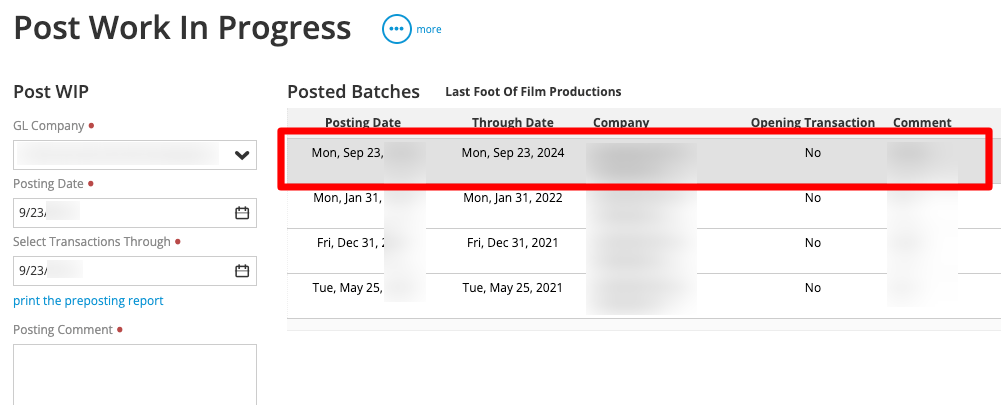Open the Posting Date calendar picker icon
The image size is (1001, 405).
click(x=242, y=213)
